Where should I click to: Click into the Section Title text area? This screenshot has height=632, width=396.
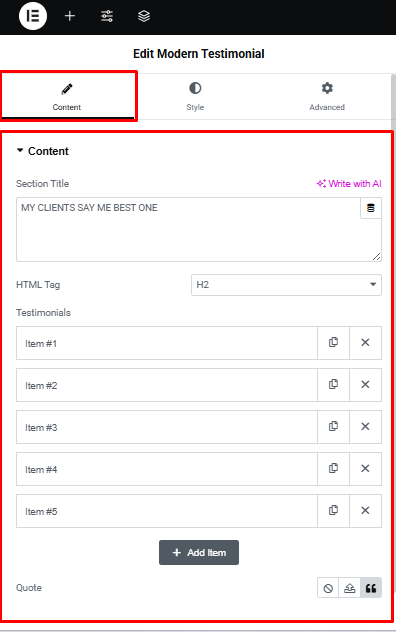189,229
